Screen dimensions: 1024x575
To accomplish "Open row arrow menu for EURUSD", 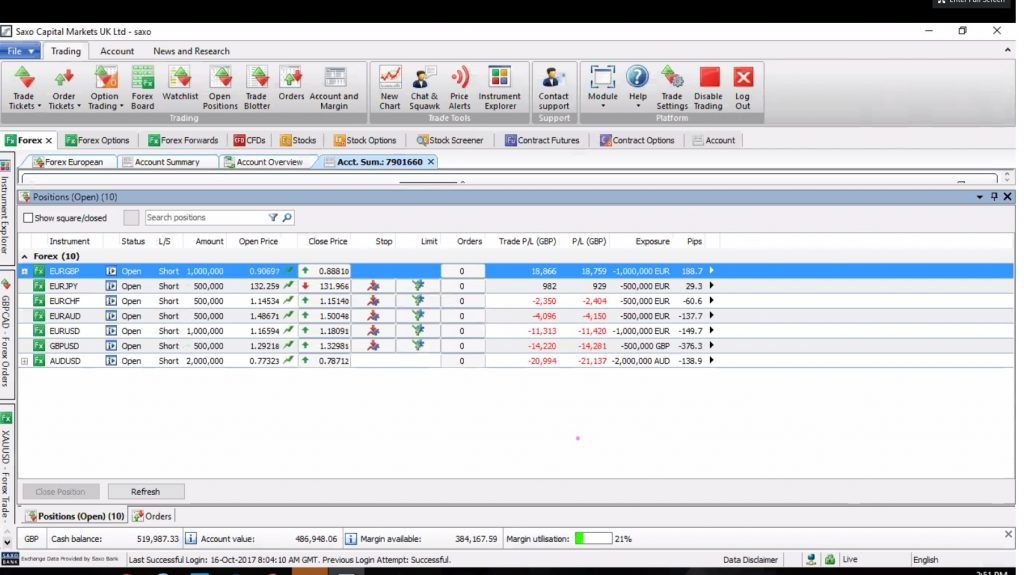I will pyautogui.click(x=711, y=331).
